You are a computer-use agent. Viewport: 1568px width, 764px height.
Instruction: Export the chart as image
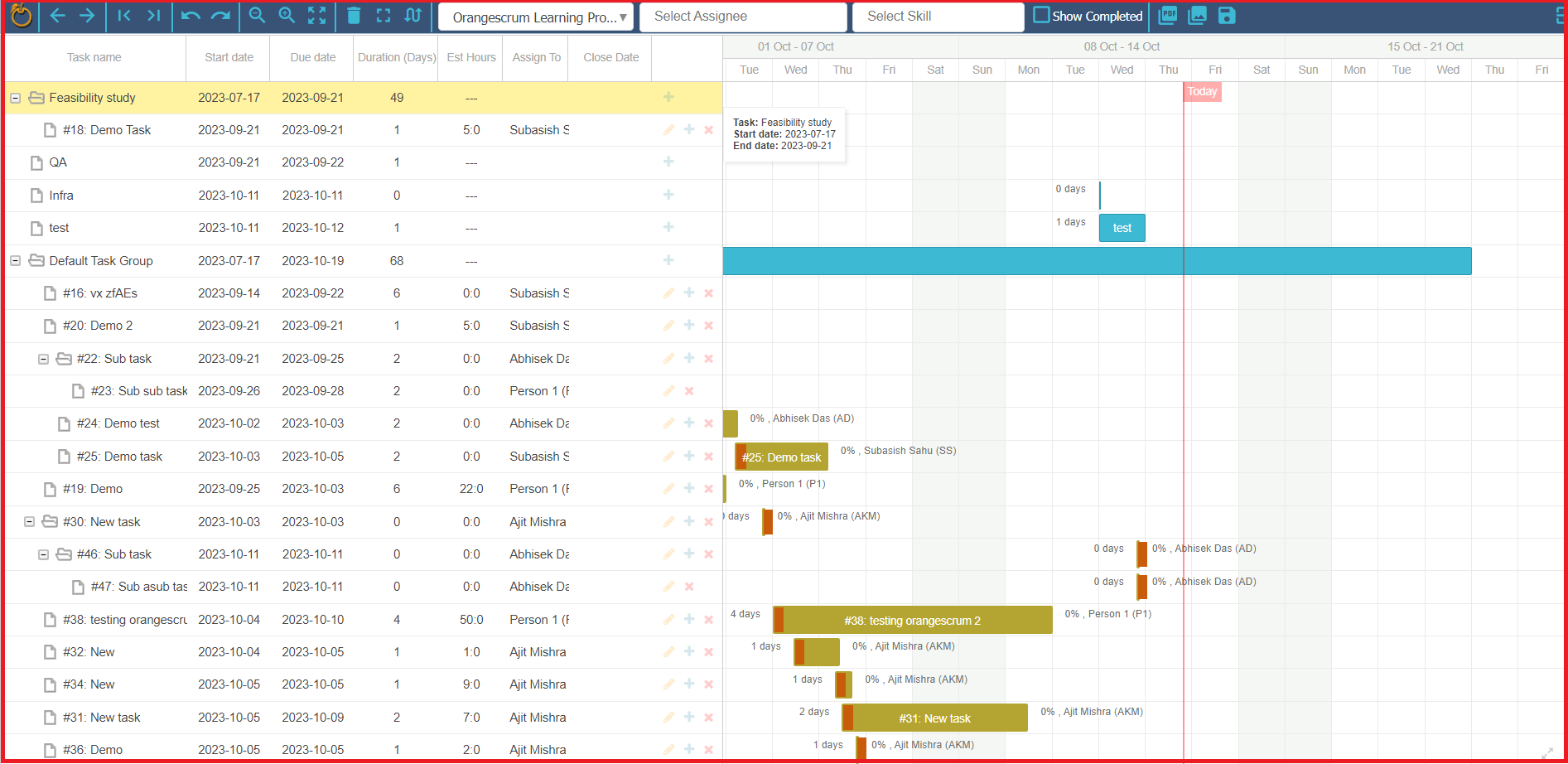pyautogui.click(x=1198, y=15)
